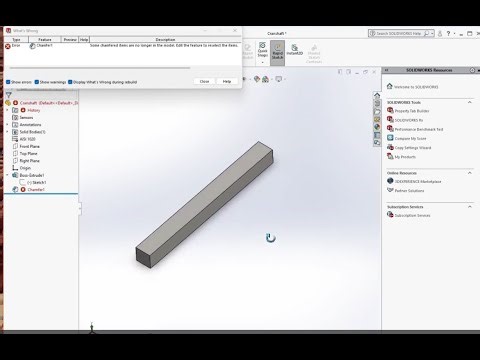Open the Custom Properties tab in task pane

tap(377, 135)
